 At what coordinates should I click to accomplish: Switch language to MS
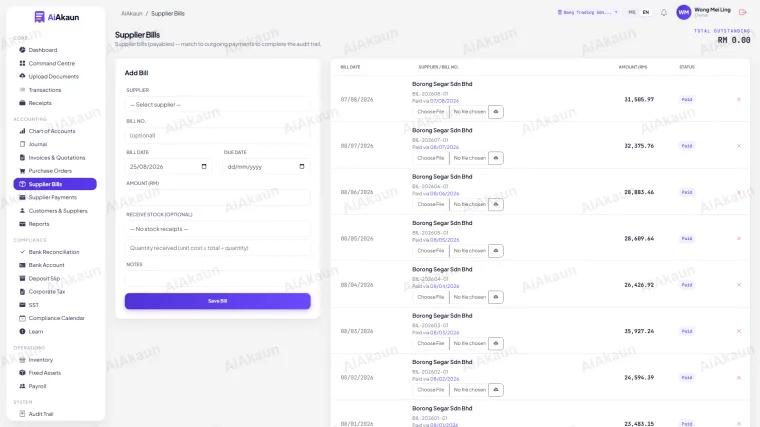[x=632, y=12]
